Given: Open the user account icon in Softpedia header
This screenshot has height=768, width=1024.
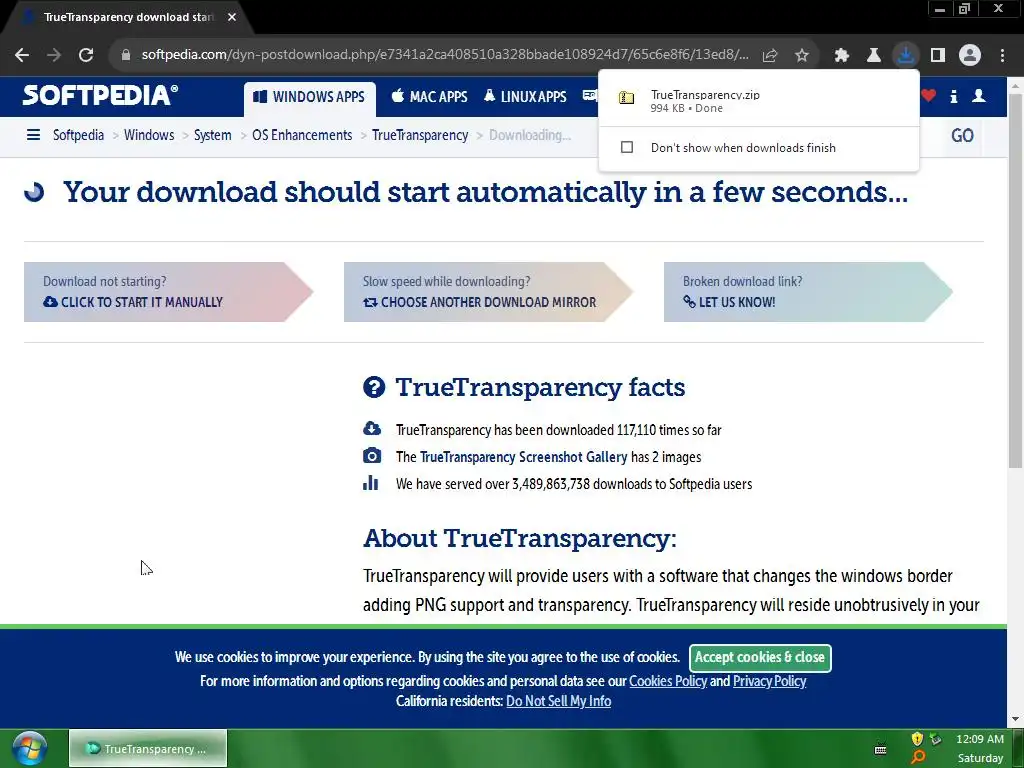Looking at the screenshot, I should click(x=979, y=96).
